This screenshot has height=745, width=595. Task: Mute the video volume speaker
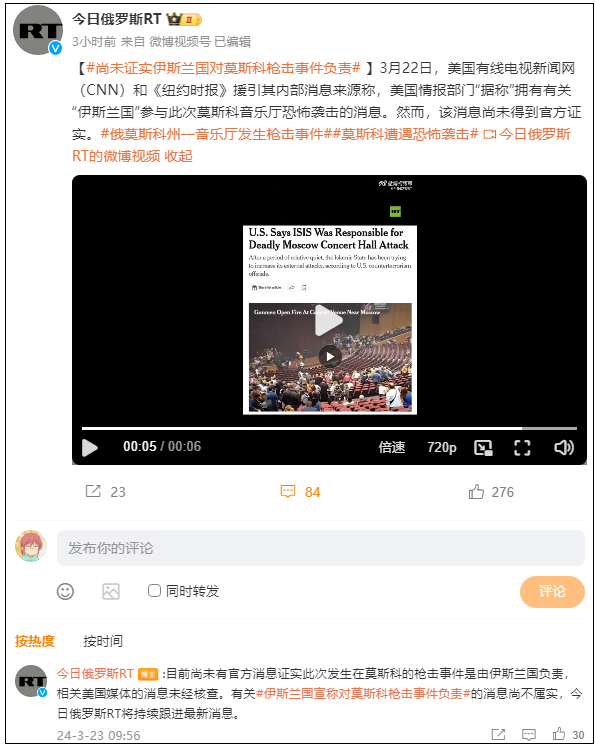tap(564, 447)
